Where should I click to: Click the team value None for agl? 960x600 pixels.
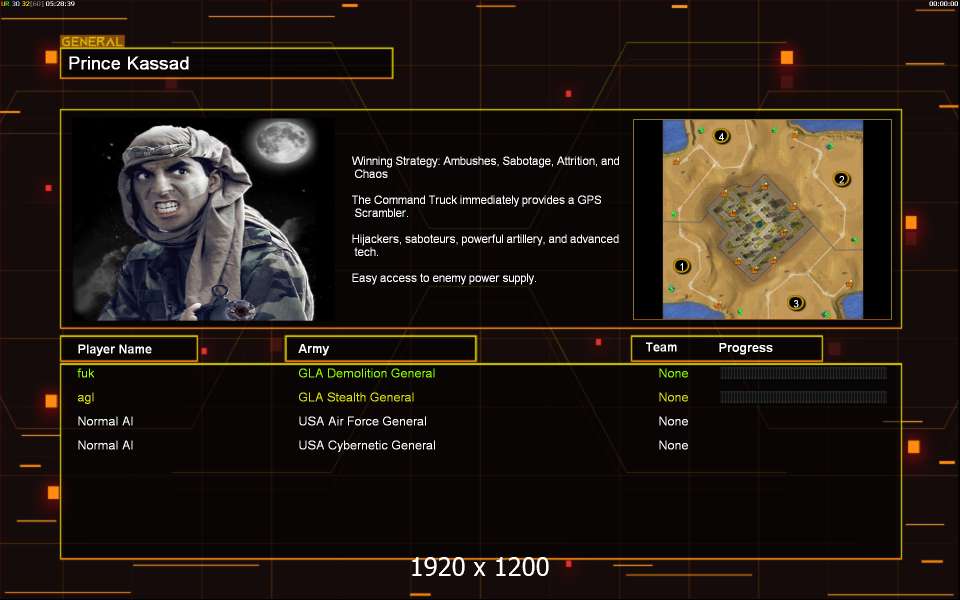coord(673,397)
